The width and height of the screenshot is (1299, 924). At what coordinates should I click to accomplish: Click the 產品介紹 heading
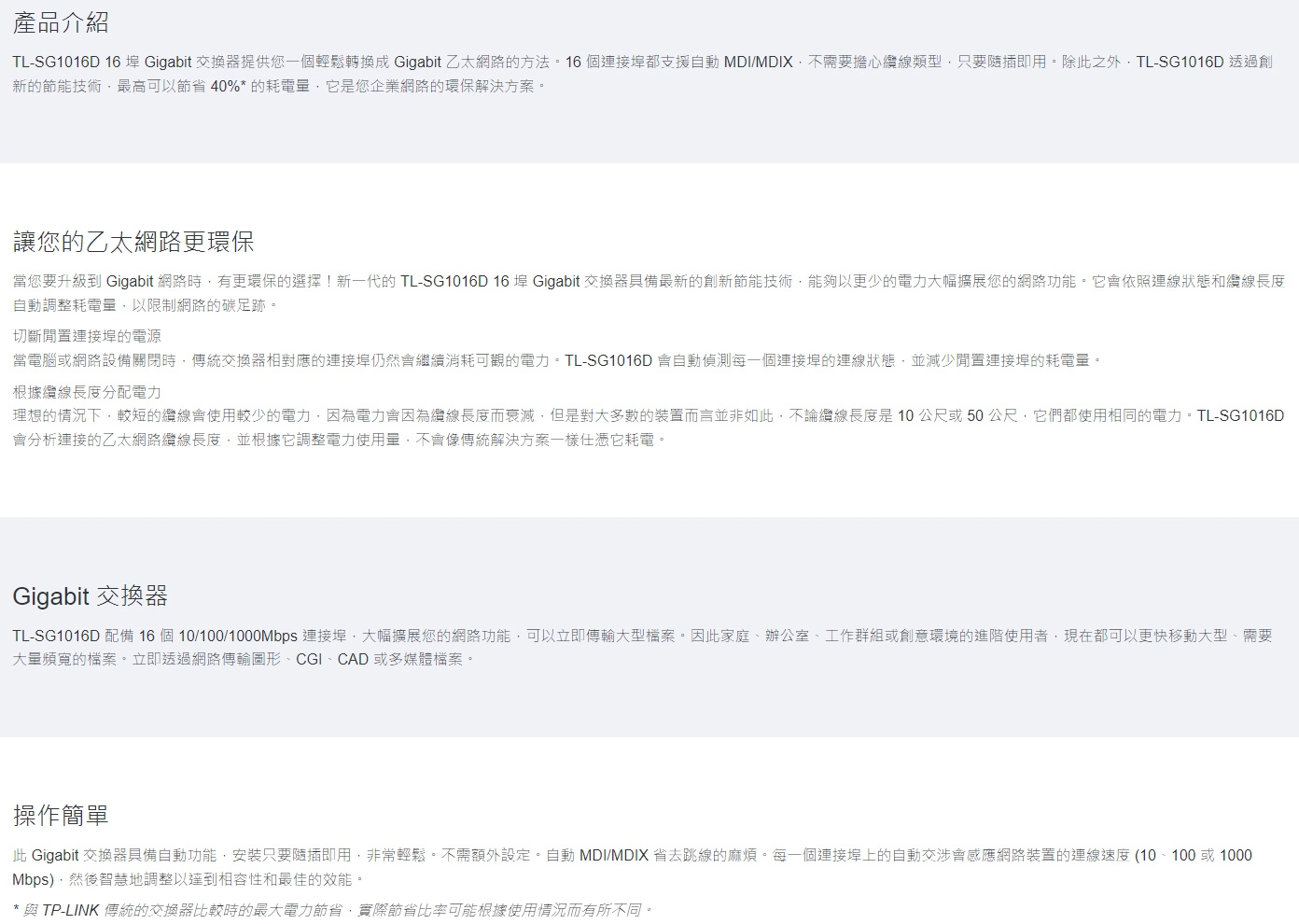(61, 22)
